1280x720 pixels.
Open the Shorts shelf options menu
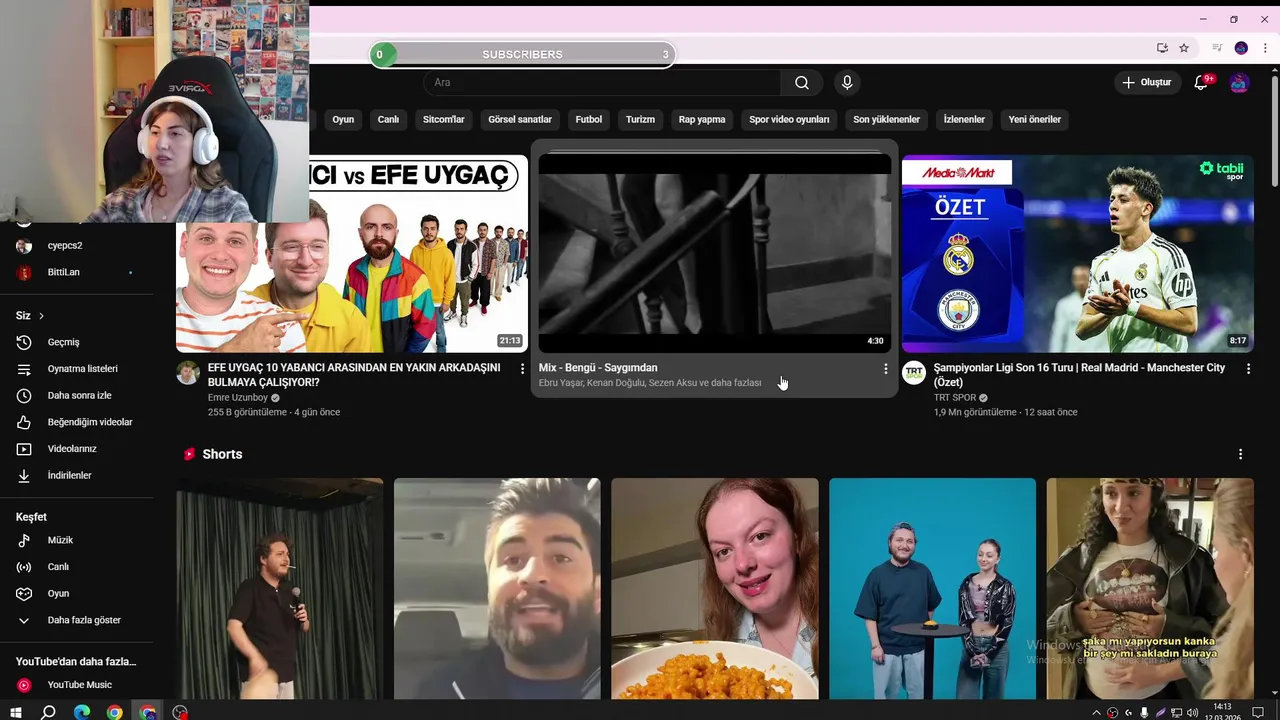click(x=1241, y=454)
